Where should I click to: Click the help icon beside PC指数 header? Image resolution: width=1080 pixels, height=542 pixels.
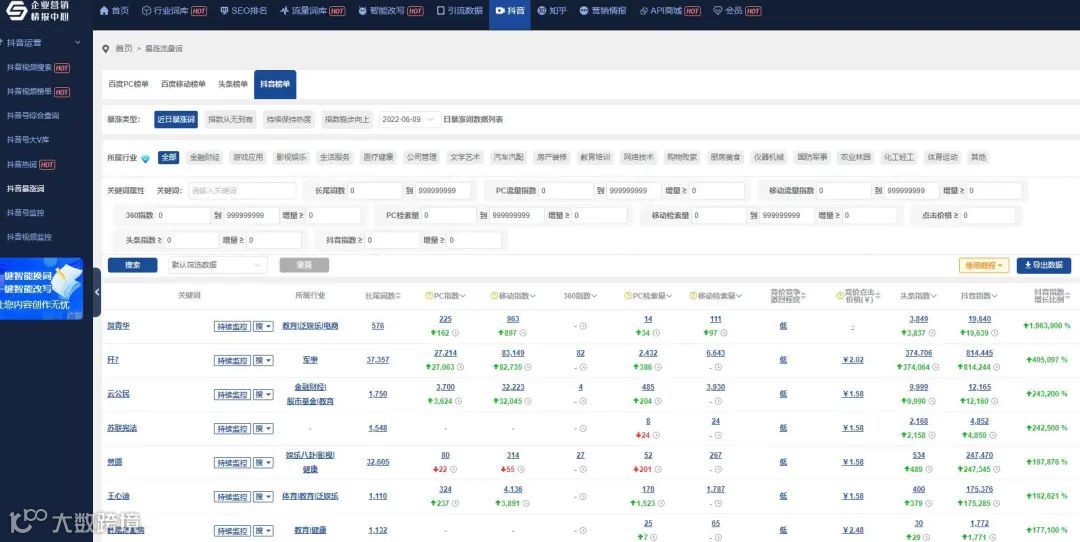(428, 296)
